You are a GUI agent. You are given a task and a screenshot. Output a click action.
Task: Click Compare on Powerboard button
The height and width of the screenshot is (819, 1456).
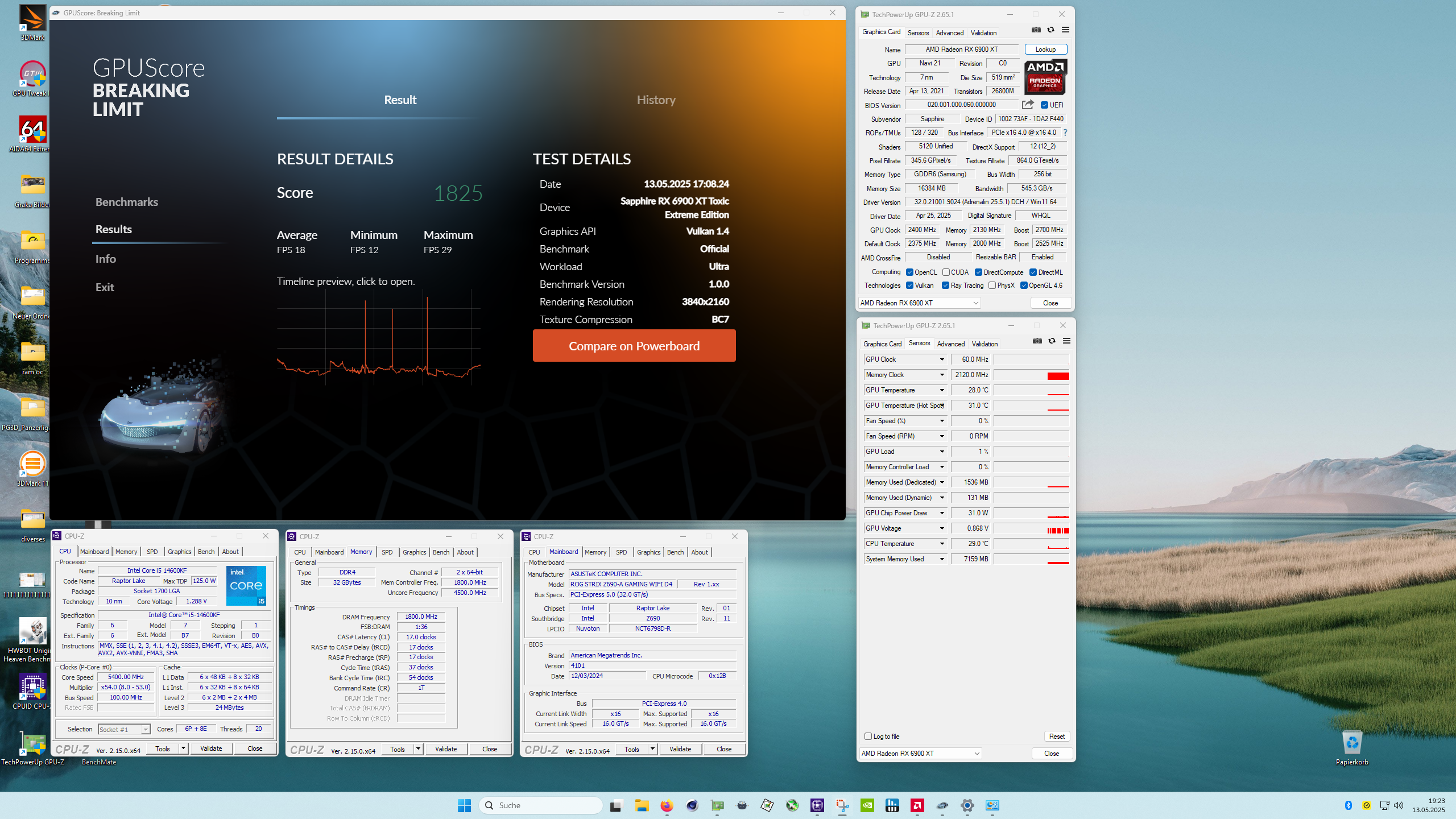click(634, 346)
